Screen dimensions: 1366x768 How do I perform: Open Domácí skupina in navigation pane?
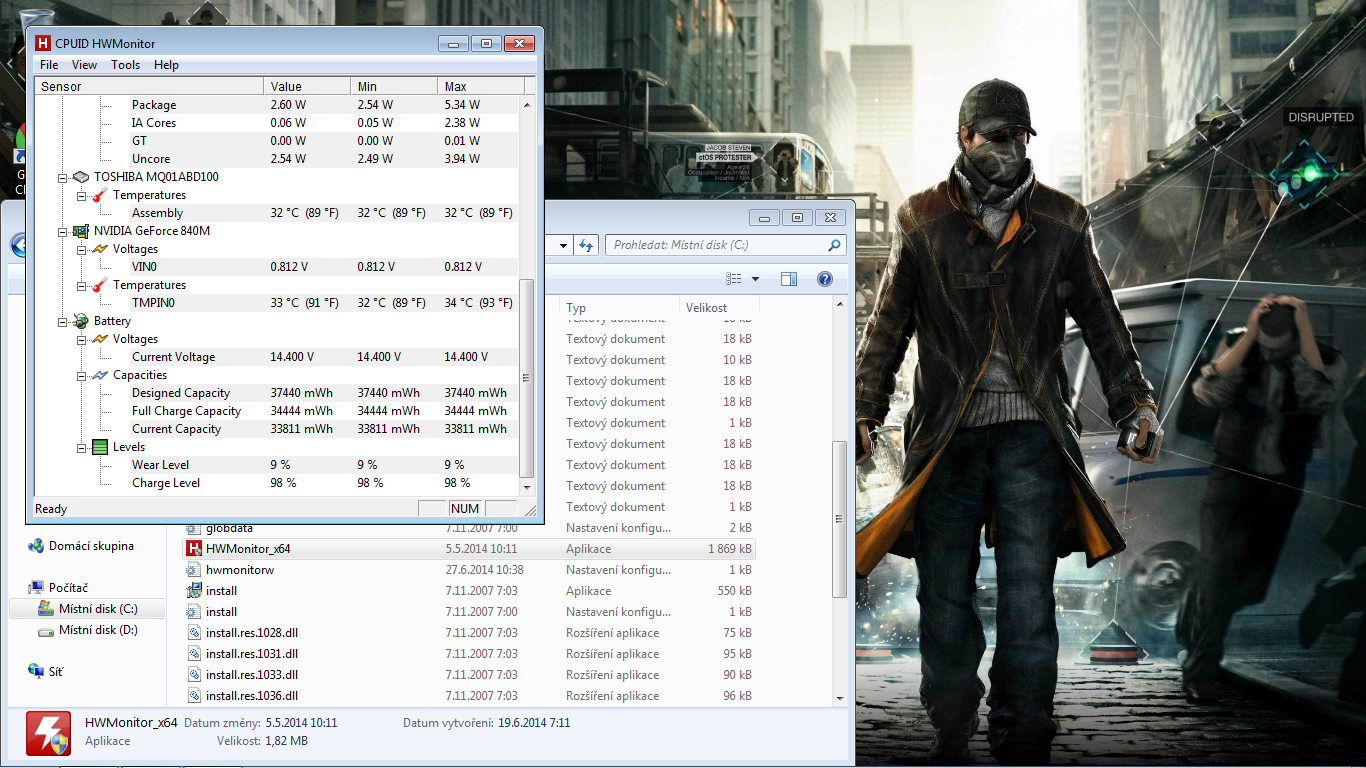tap(80, 546)
